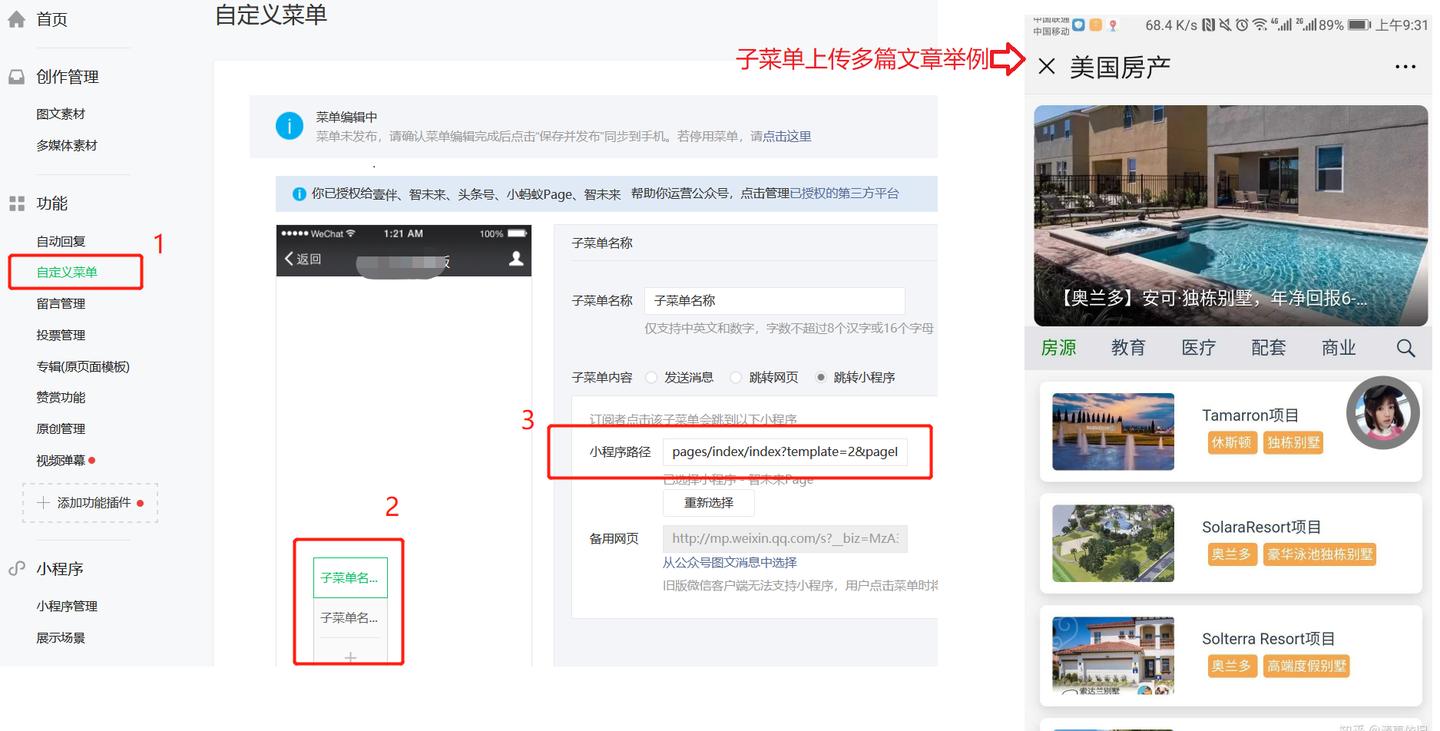This screenshot has height=731, width=1440.
Task: Open 投票管理 in the sidebar
Action: [x=61, y=335]
